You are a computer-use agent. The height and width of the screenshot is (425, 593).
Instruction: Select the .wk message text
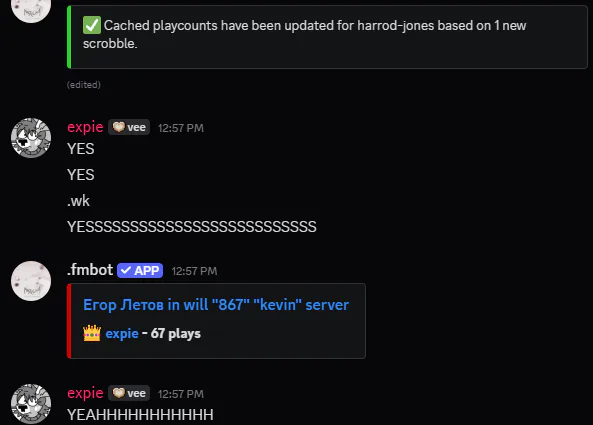pos(79,201)
